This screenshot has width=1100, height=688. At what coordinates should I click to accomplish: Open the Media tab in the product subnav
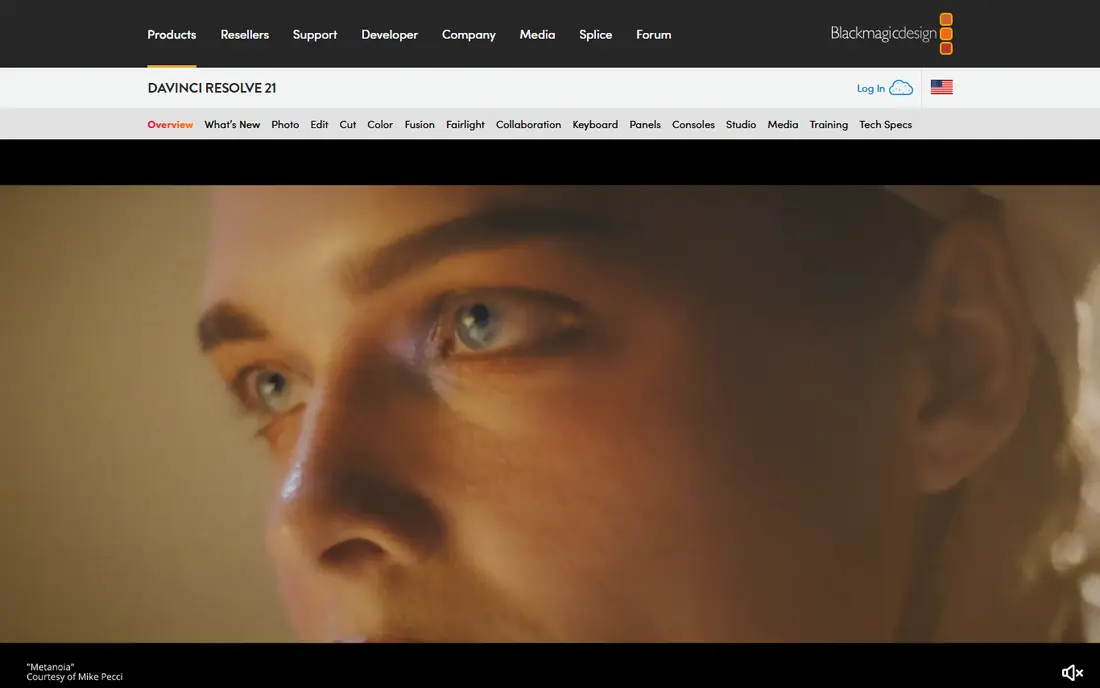783,125
